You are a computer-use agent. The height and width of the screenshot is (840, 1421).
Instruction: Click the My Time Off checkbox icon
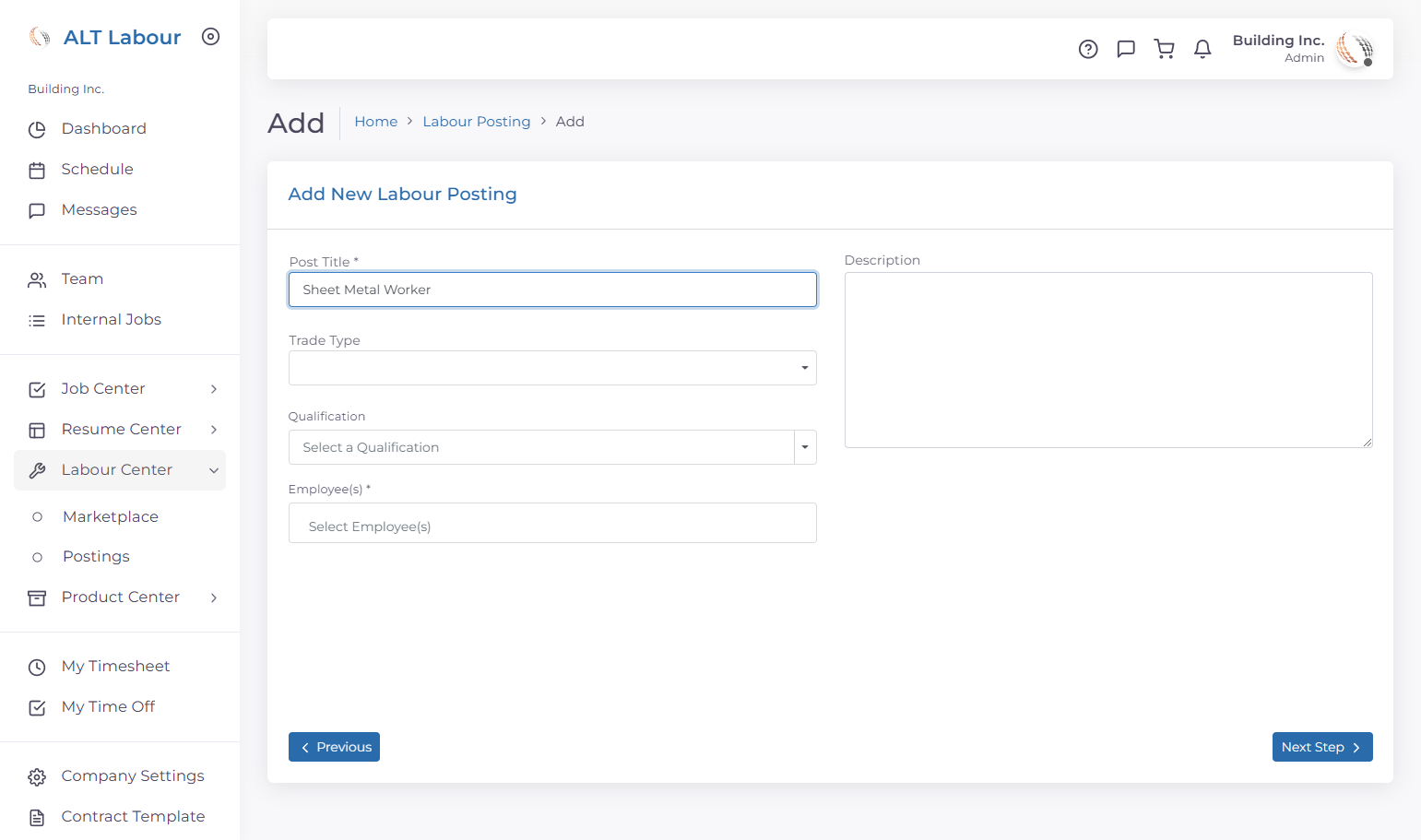point(37,708)
